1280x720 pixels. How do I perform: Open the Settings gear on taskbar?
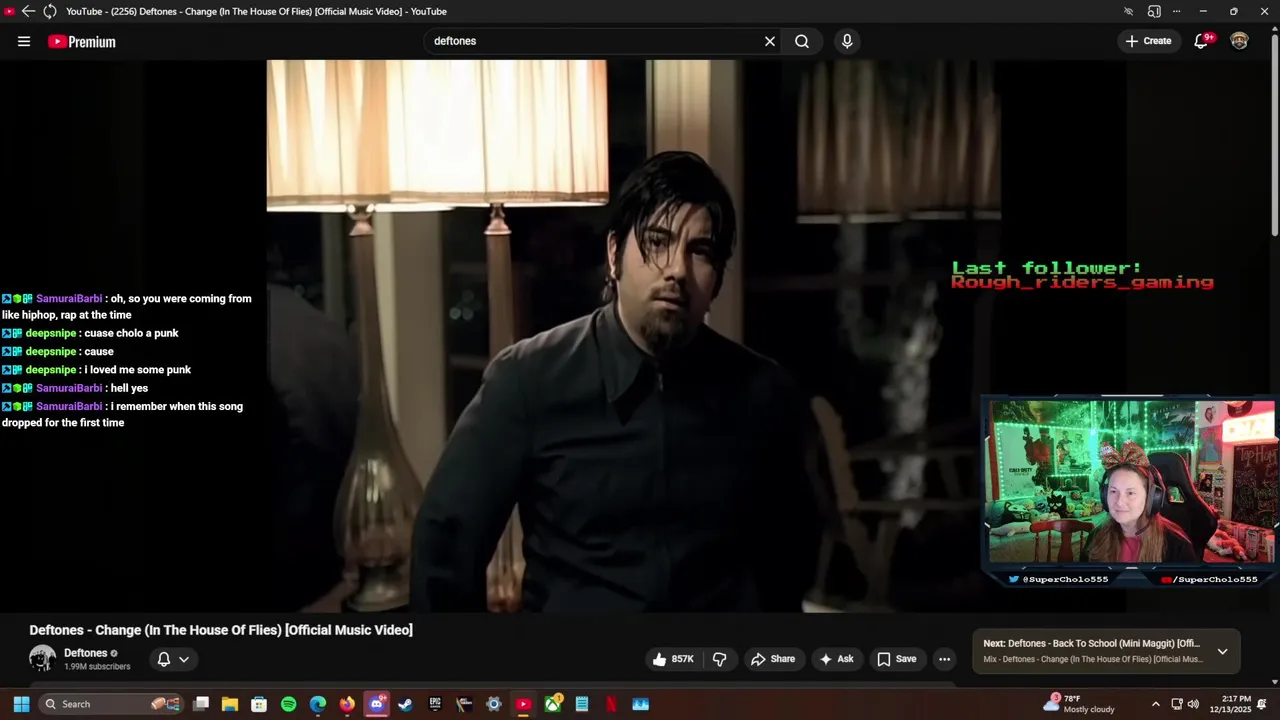[494, 704]
